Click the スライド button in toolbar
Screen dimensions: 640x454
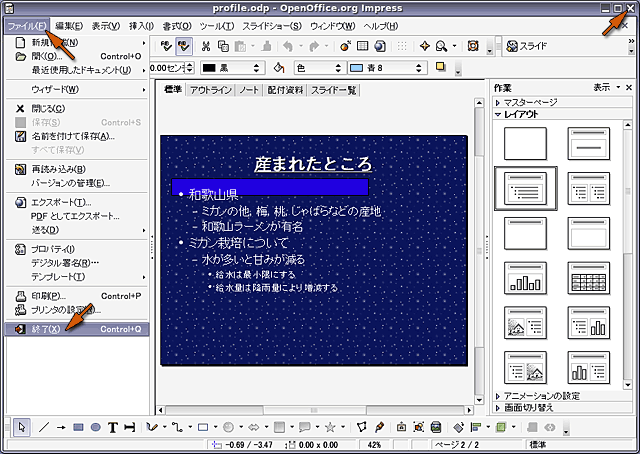(530, 46)
